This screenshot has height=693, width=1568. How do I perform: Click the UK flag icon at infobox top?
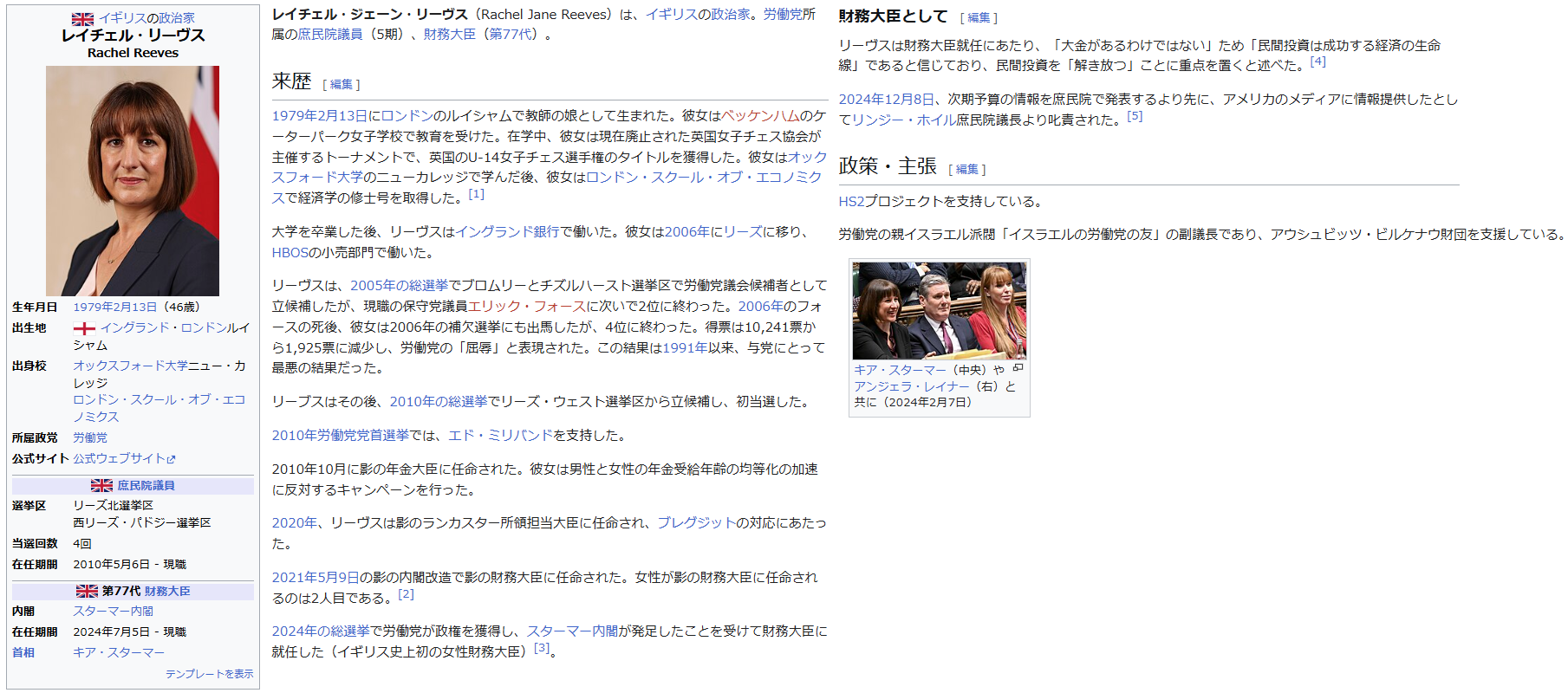pos(82,18)
